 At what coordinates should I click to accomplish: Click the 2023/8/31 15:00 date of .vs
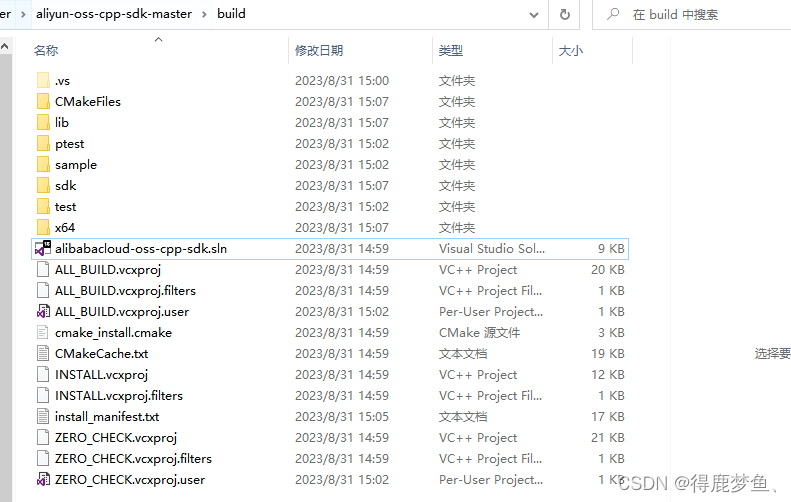(x=342, y=81)
